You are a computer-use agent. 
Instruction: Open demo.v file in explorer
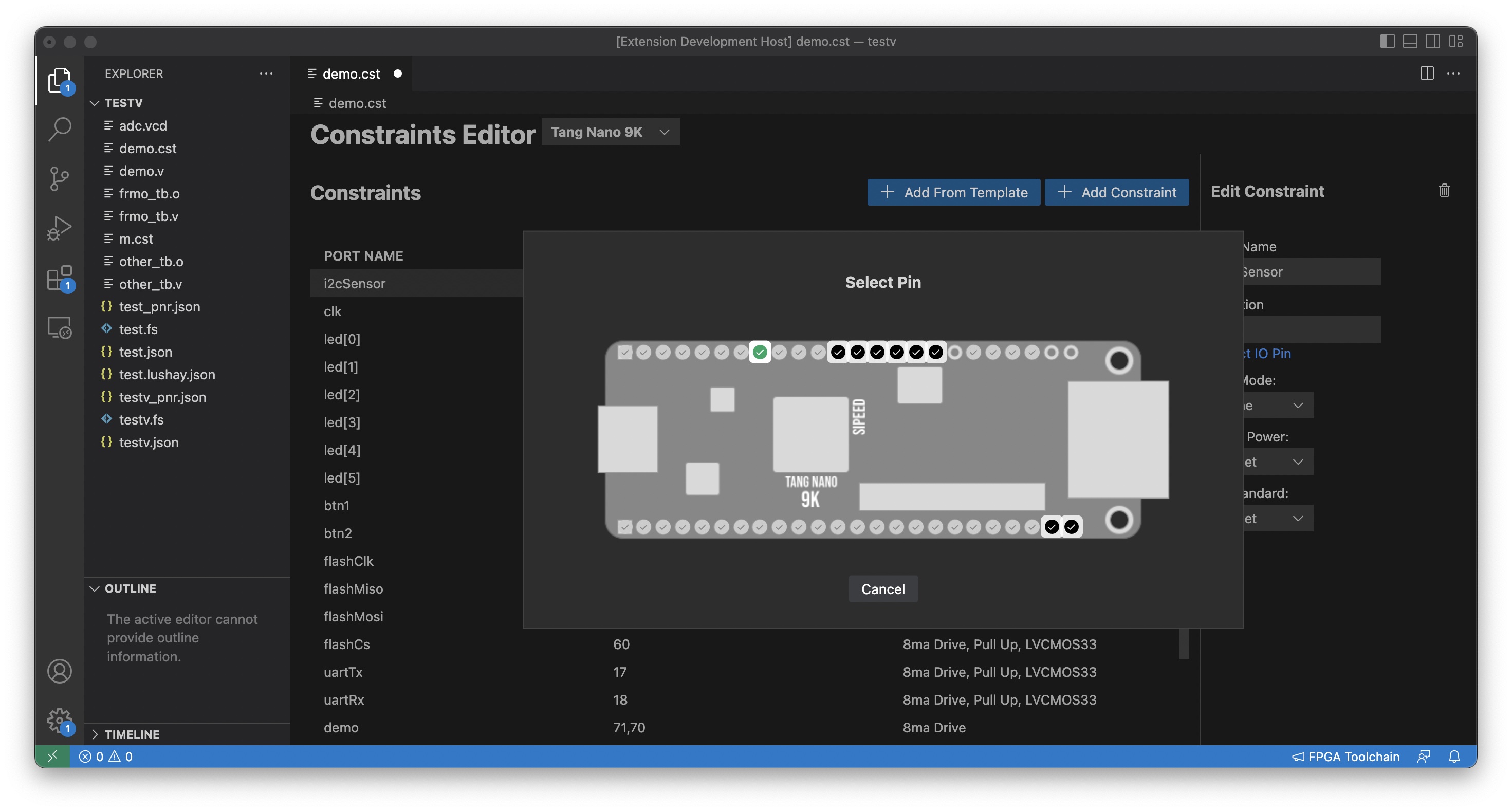click(x=141, y=171)
